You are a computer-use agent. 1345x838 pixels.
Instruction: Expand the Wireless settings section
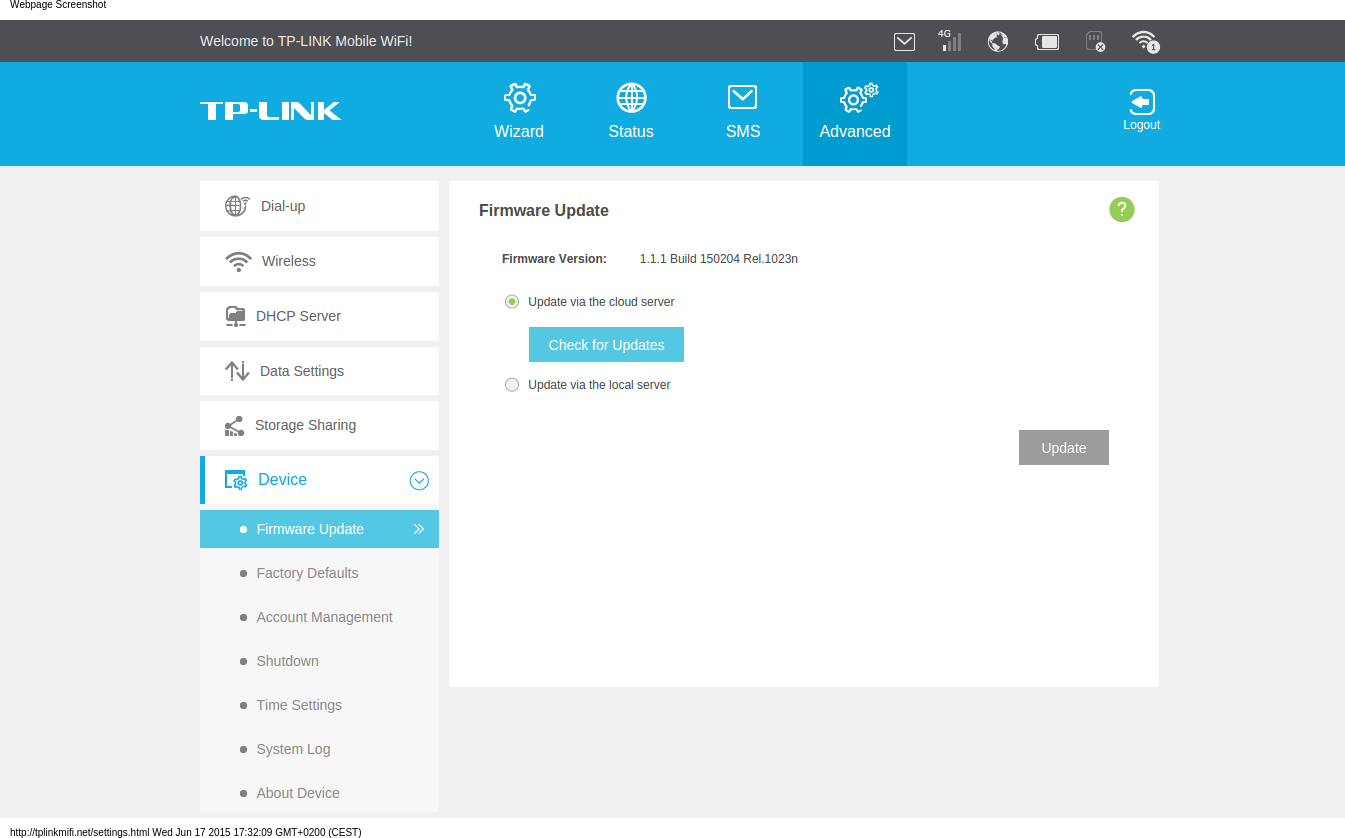click(319, 261)
